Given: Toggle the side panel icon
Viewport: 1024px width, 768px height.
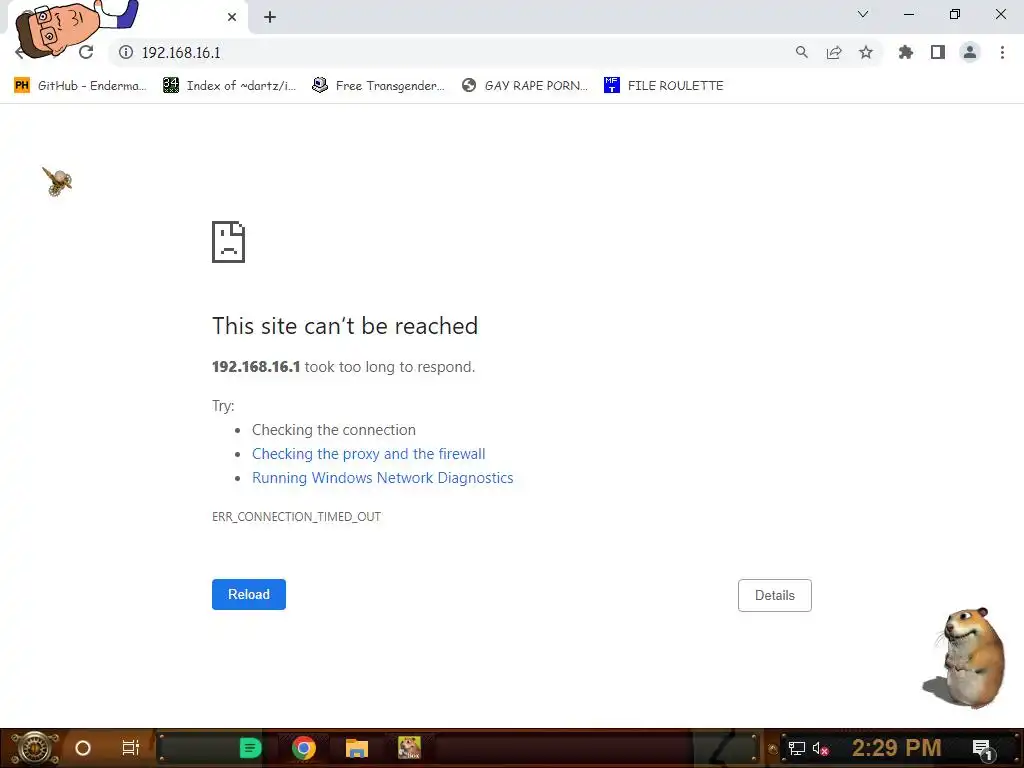Looking at the screenshot, I should pyautogui.click(x=938, y=52).
